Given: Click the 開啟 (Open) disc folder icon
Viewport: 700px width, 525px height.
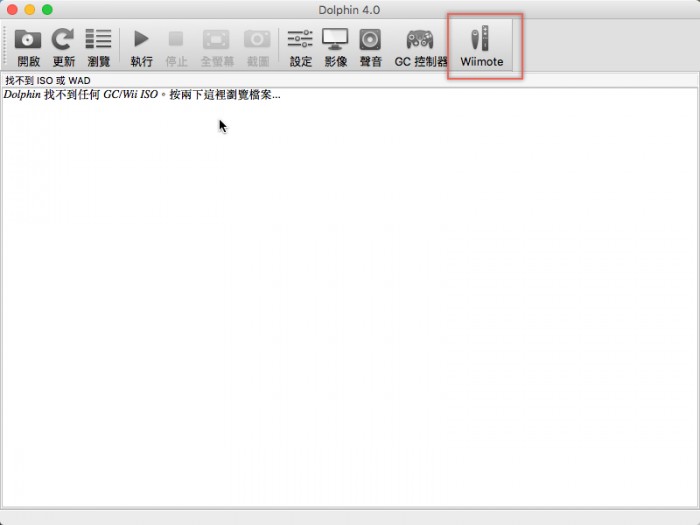Looking at the screenshot, I should click(x=28, y=39).
